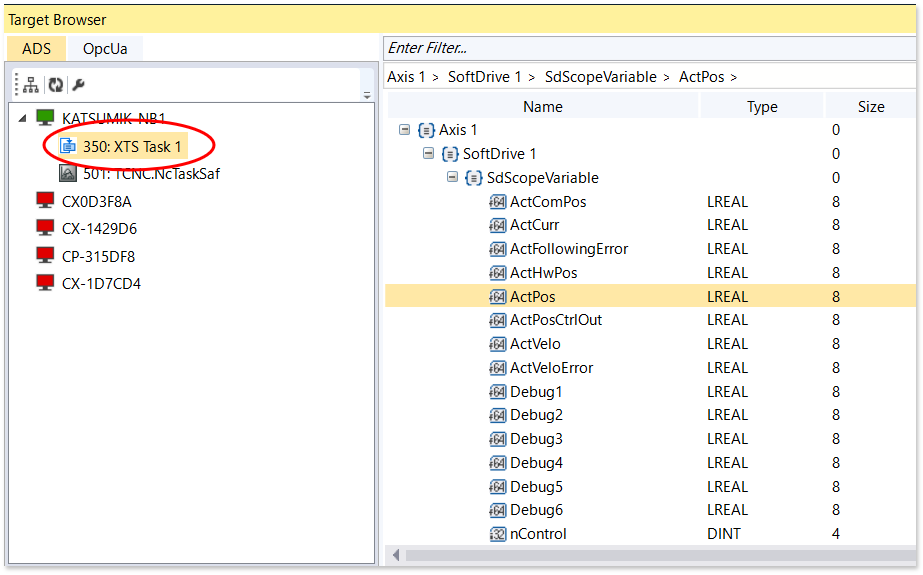Click red computer icon of CP-315DF8

click(45, 255)
